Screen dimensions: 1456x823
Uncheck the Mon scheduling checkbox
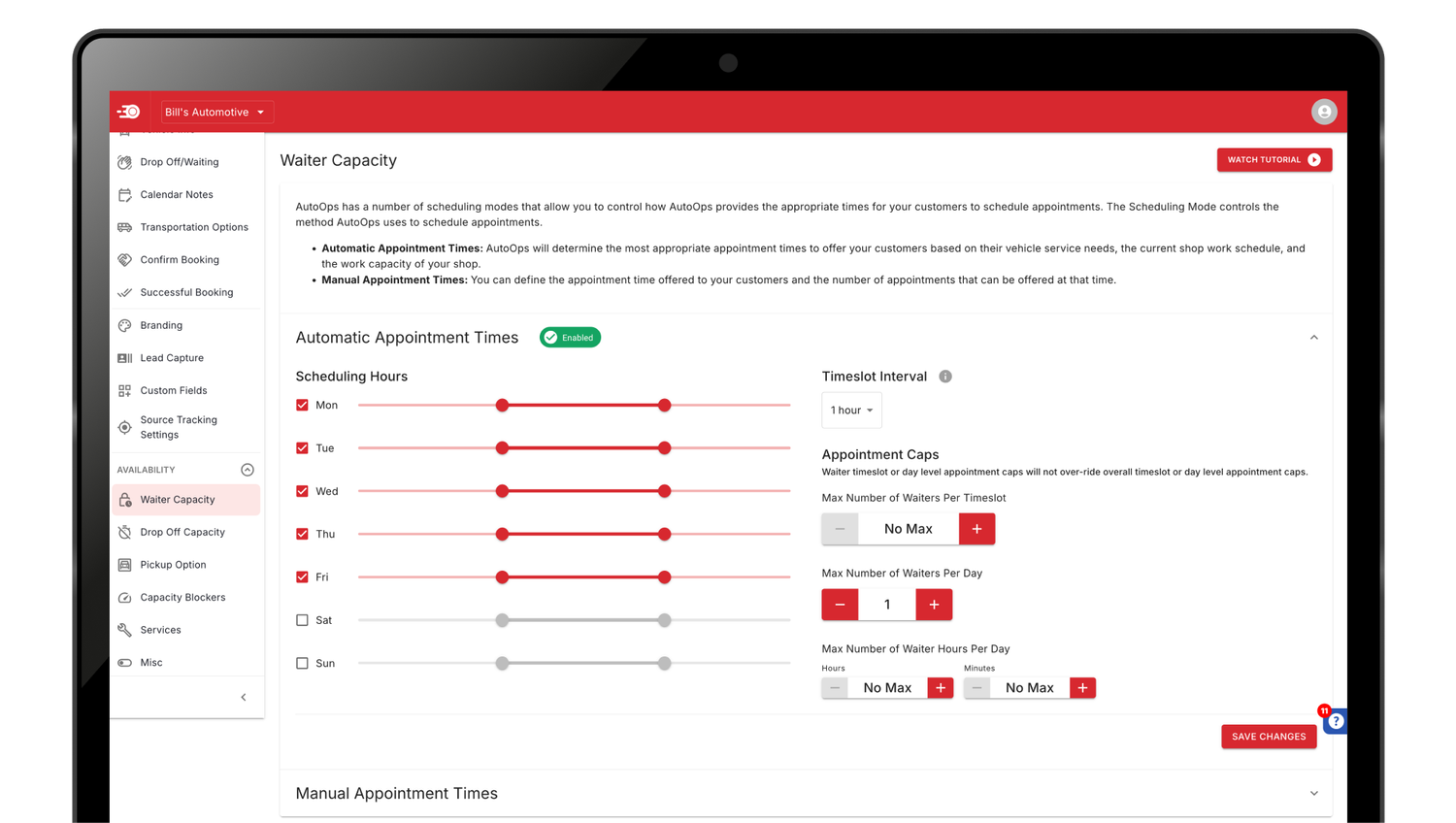302,405
